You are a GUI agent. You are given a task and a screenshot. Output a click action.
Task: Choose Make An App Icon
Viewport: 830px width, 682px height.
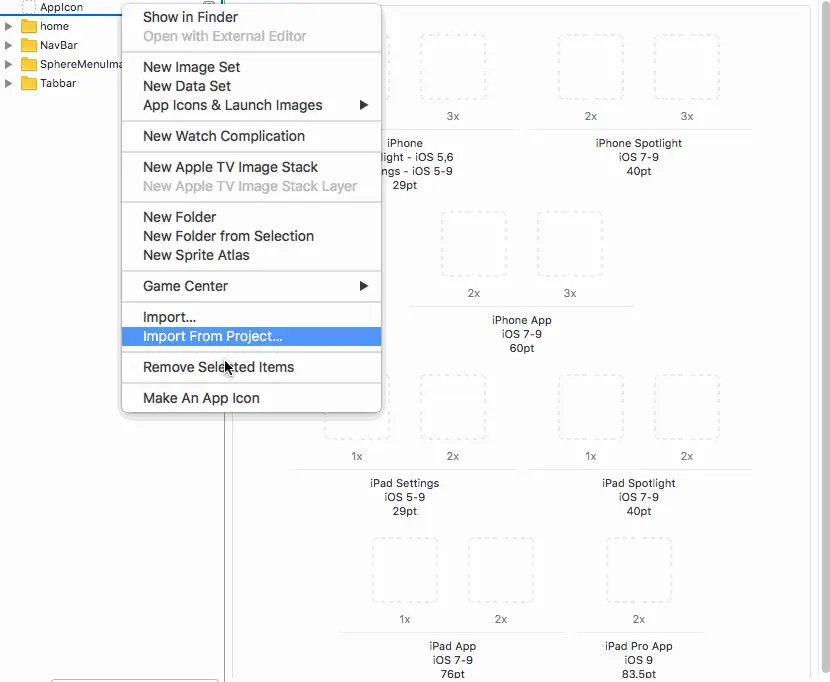(251, 398)
